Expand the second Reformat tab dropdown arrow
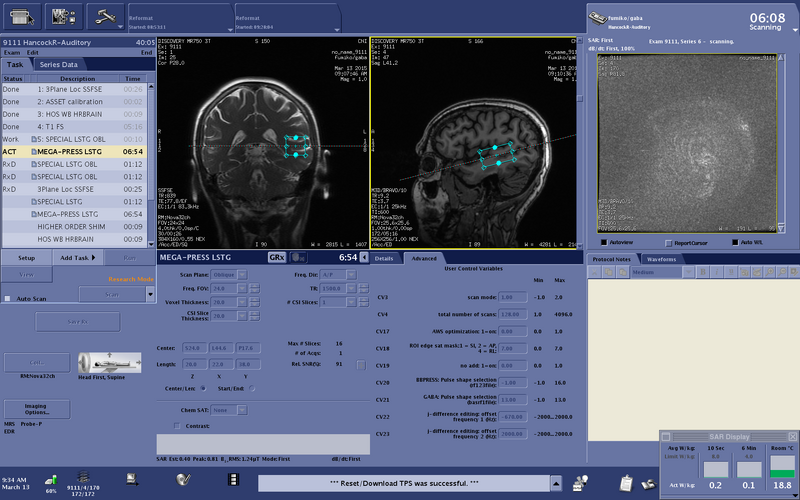 pos(337,30)
